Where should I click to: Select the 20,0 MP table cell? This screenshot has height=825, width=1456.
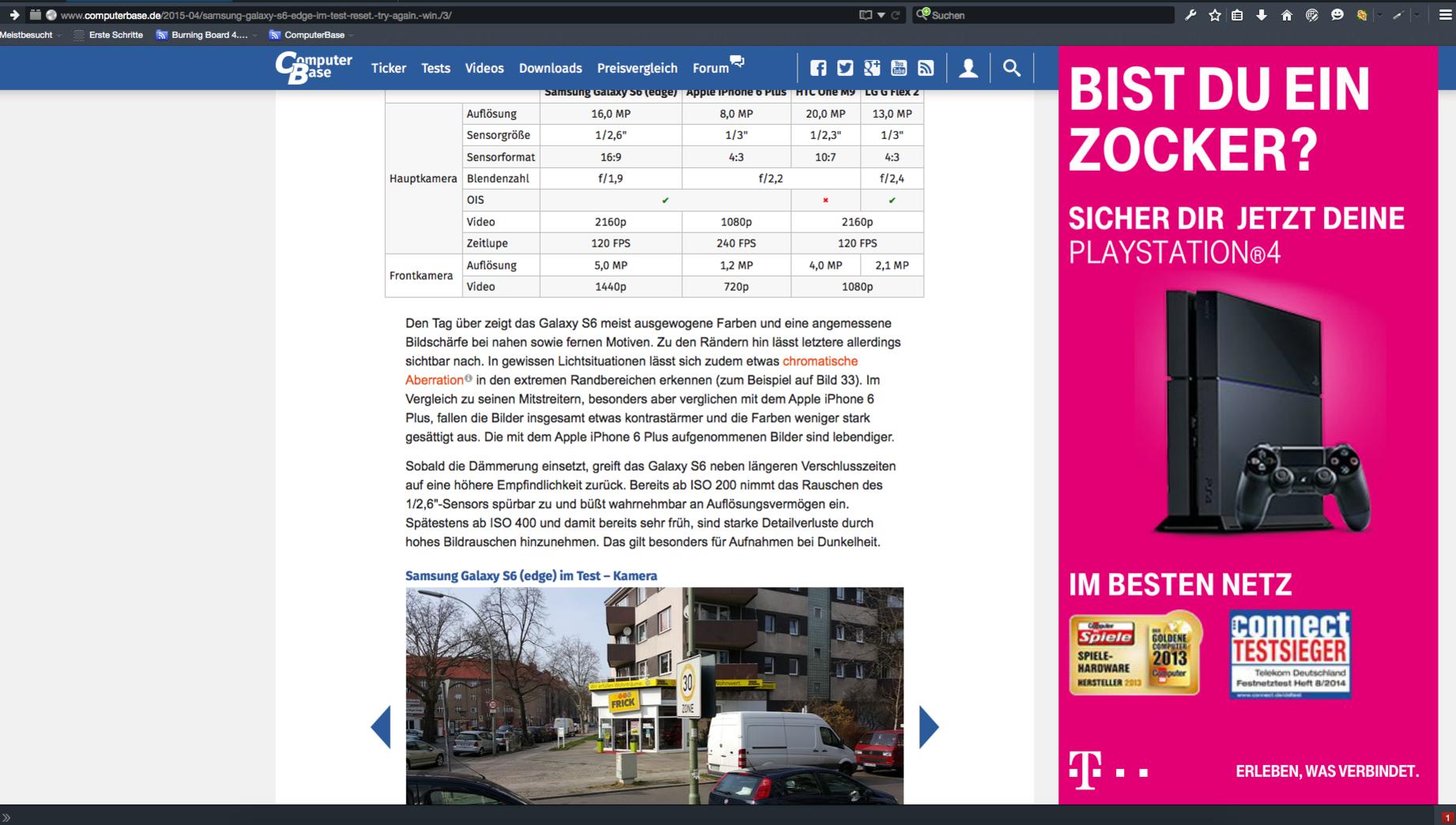coord(826,114)
